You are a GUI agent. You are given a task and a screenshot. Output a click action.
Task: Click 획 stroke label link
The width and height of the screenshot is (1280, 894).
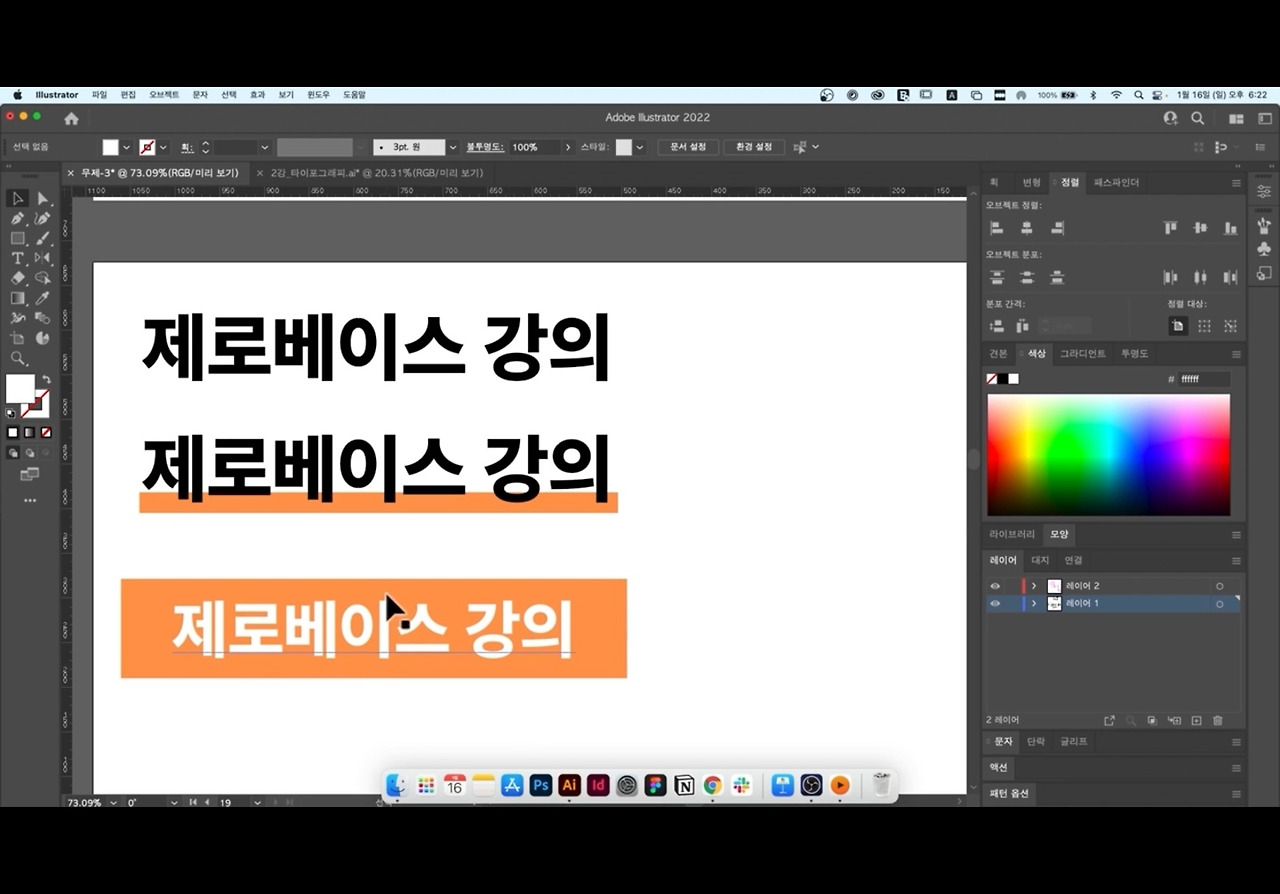186,147
